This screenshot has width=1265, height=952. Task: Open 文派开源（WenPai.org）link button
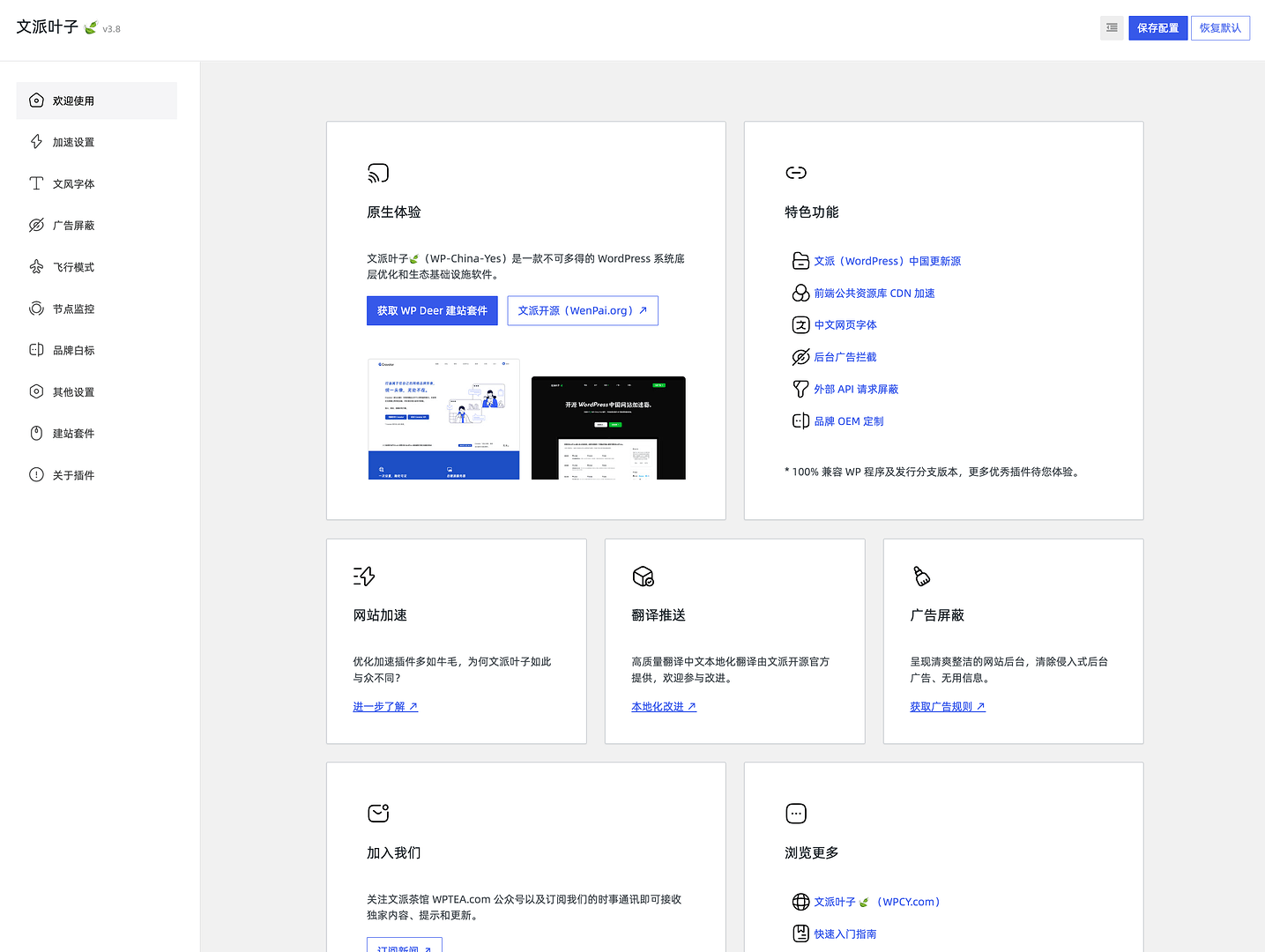click(x=582, y=311)
